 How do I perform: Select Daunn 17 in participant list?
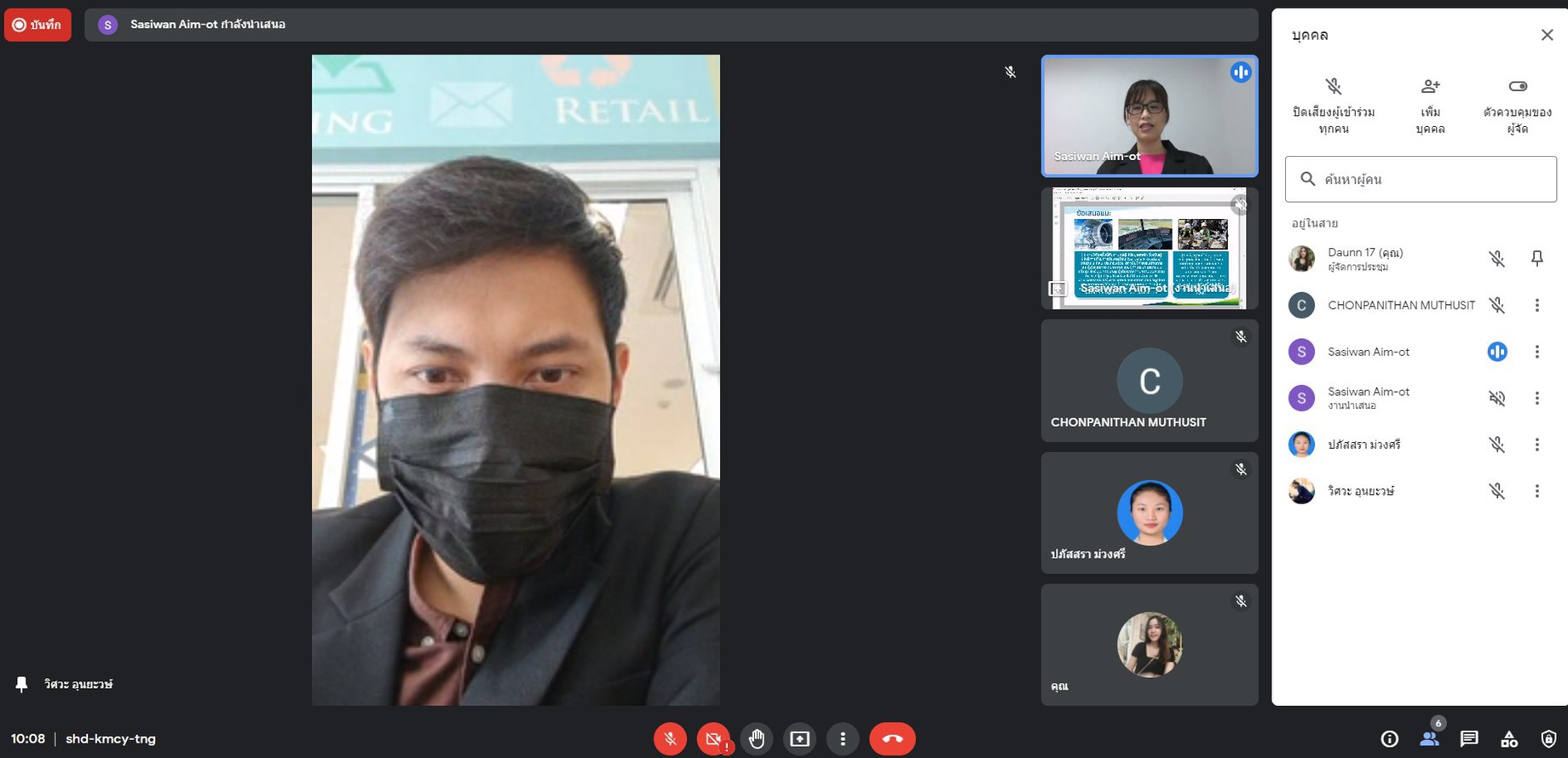(x=1364, y=258)
